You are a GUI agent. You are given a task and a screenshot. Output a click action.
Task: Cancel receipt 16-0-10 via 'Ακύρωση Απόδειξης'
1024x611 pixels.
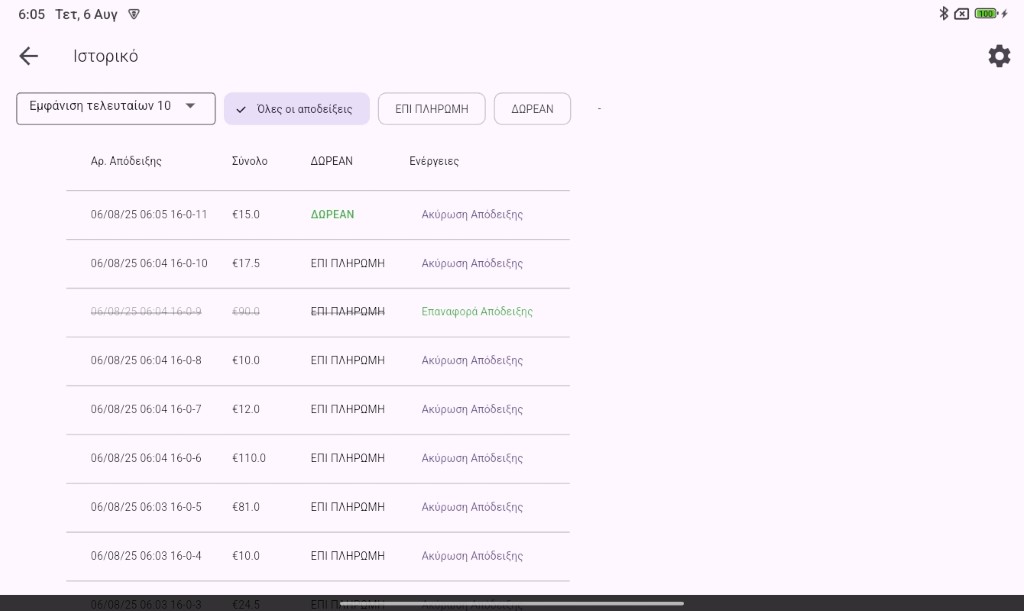(x=472, y=264)
